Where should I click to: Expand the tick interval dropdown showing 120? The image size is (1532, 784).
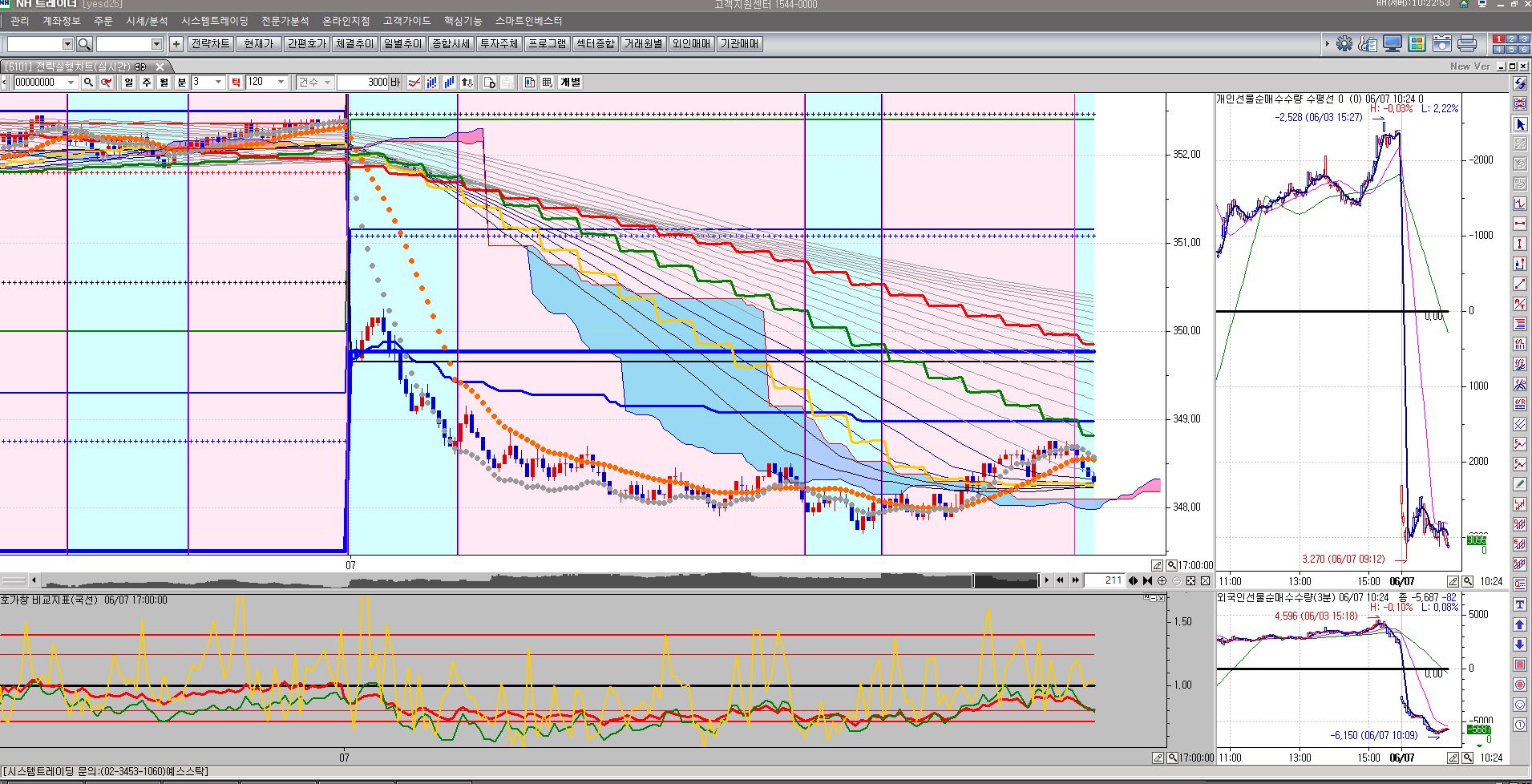pos(281,82)
